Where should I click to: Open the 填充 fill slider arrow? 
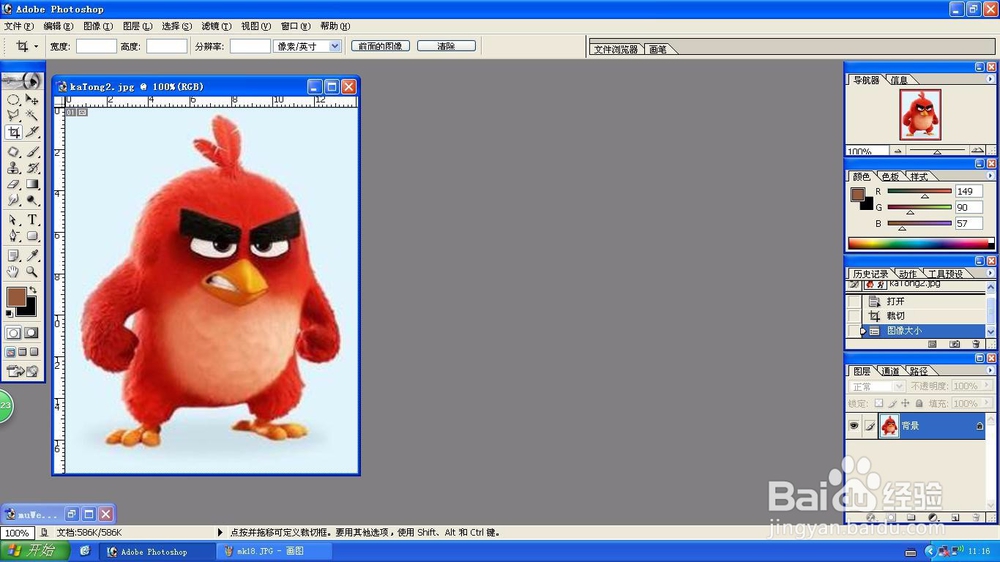[x=987, y=403]
